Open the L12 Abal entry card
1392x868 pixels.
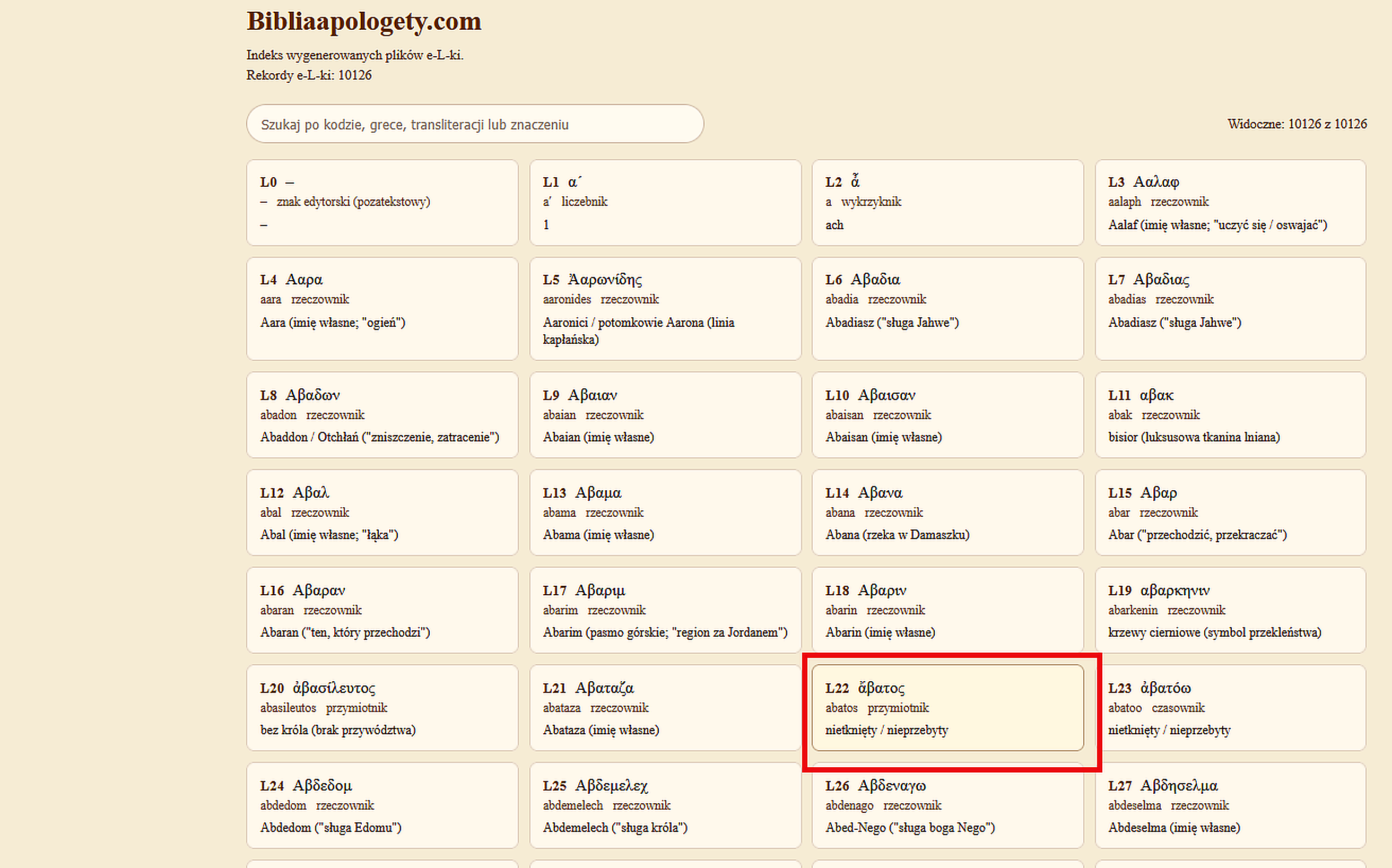382,513
